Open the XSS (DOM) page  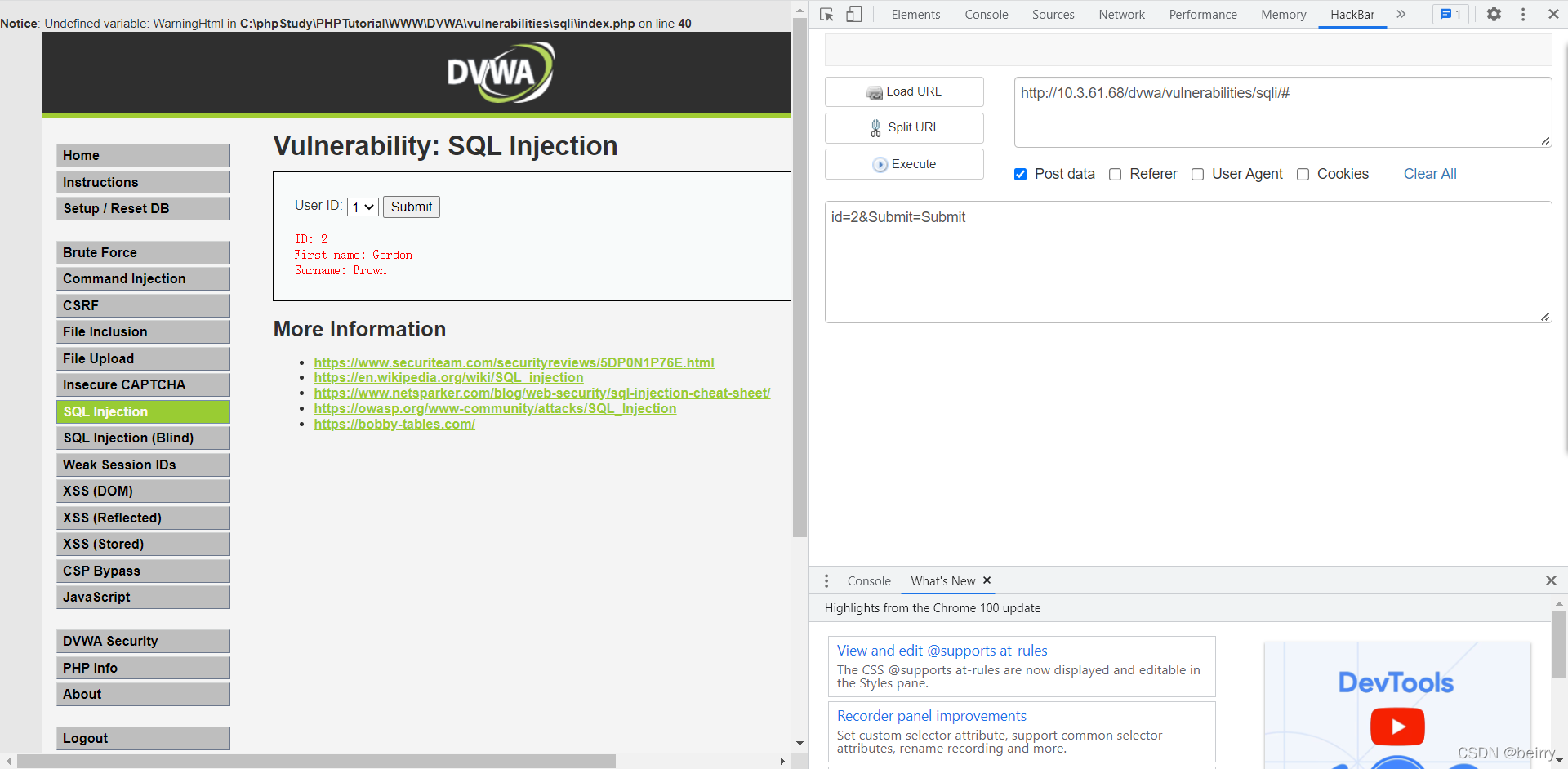point(143,491)
